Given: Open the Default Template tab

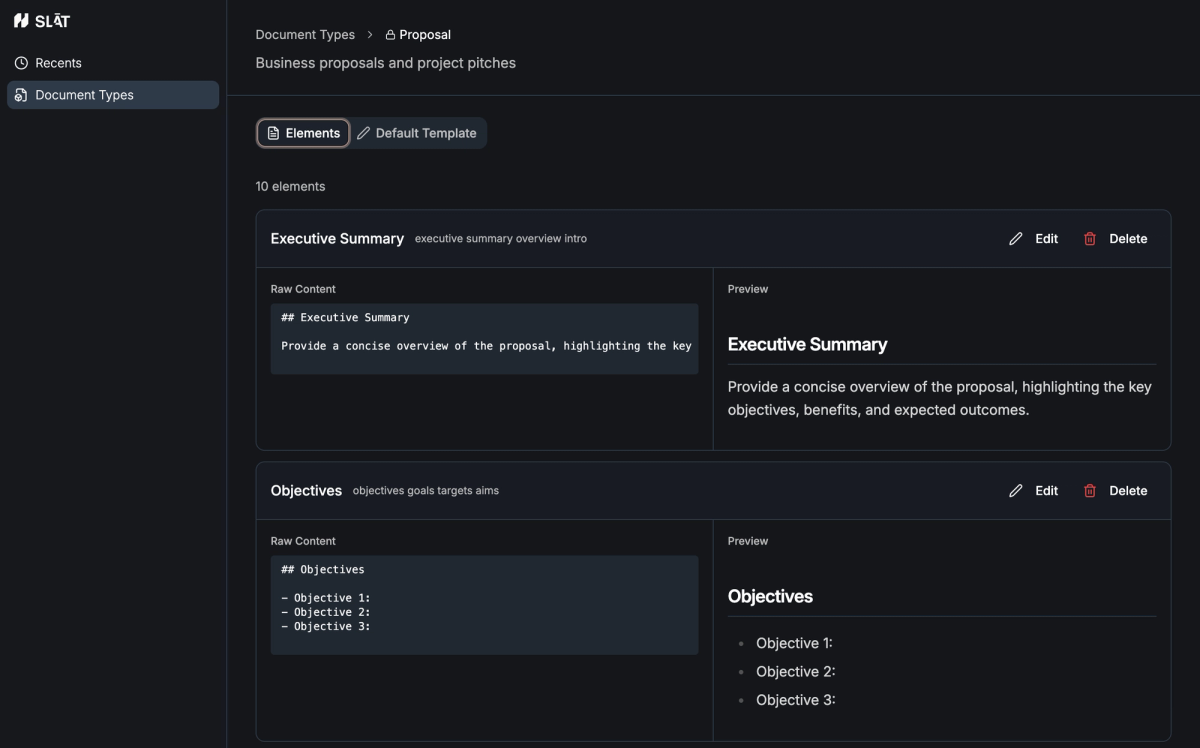Looking at the screenshot, I should (418, 133).
